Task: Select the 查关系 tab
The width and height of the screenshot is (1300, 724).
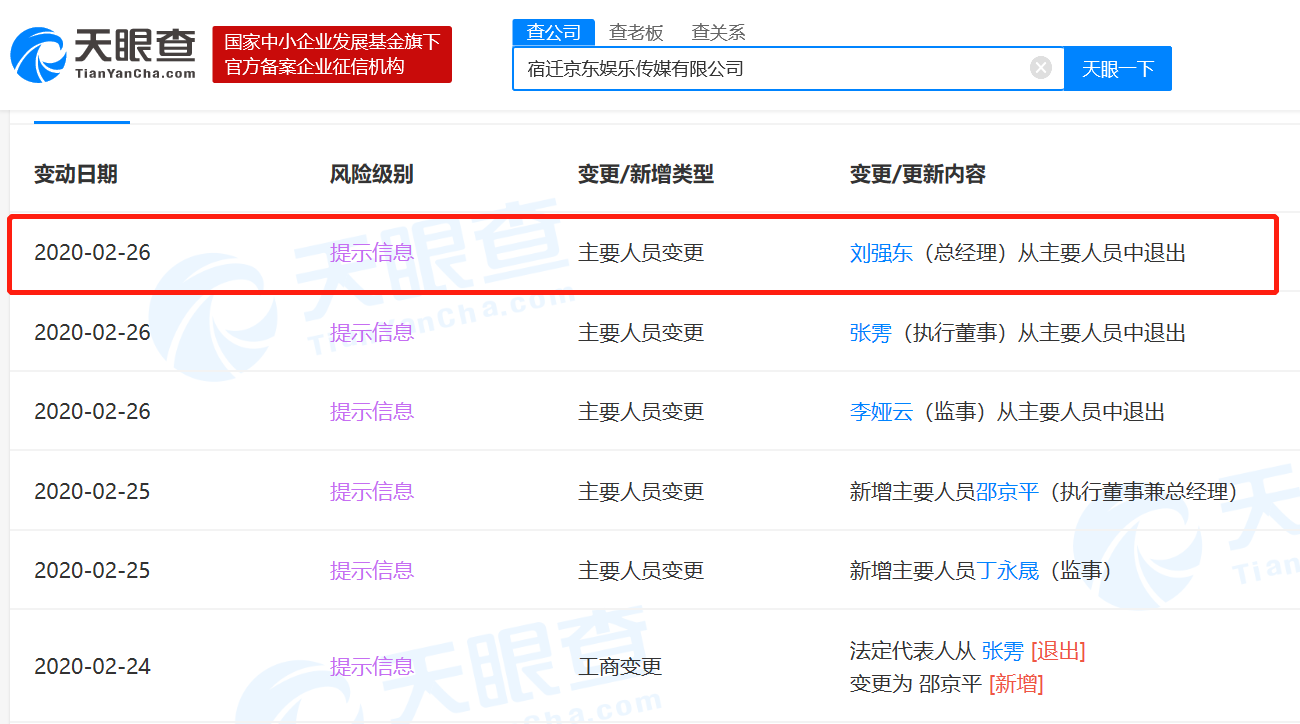Action: click(718, 32)
